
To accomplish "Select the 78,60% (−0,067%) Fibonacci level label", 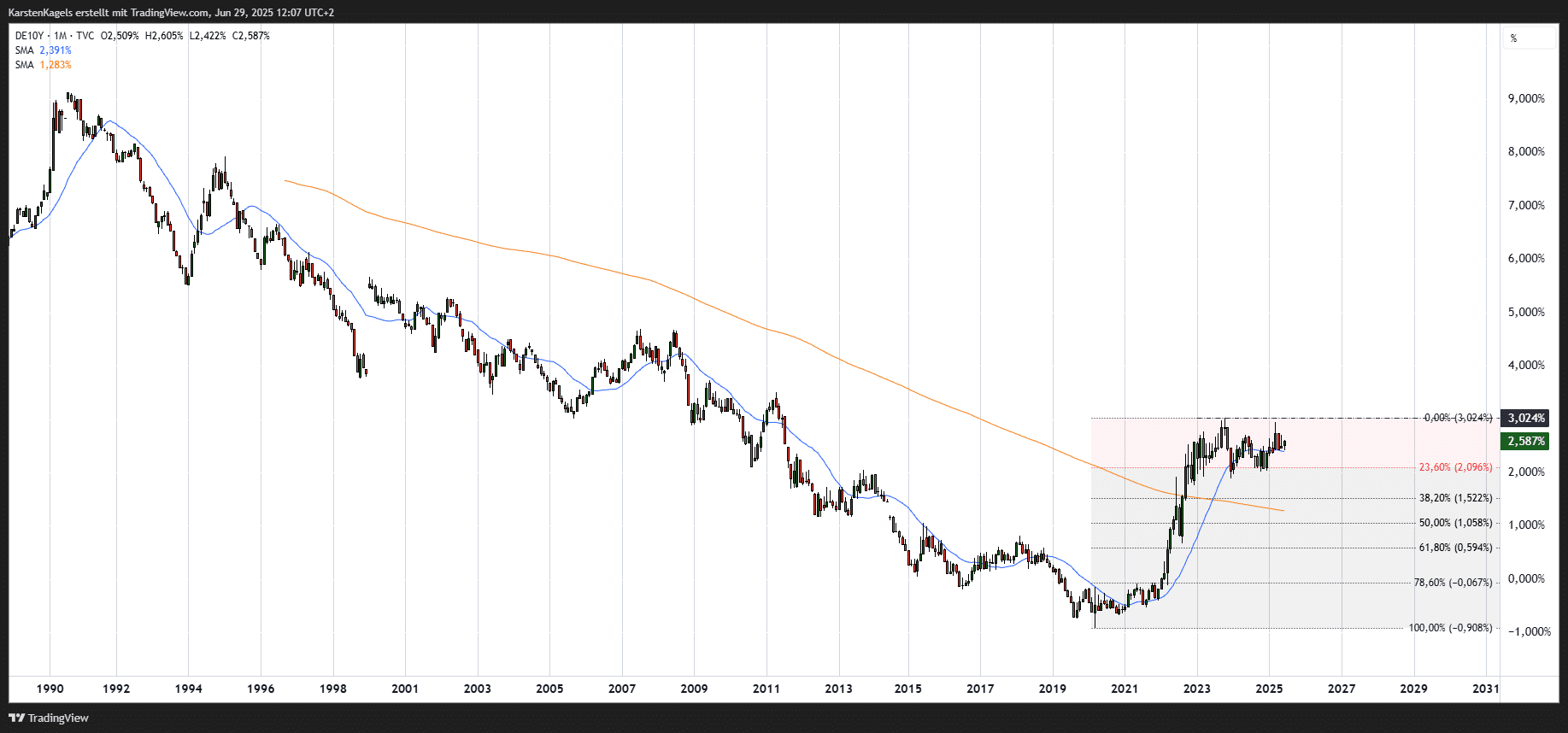I will point(1453,583).
